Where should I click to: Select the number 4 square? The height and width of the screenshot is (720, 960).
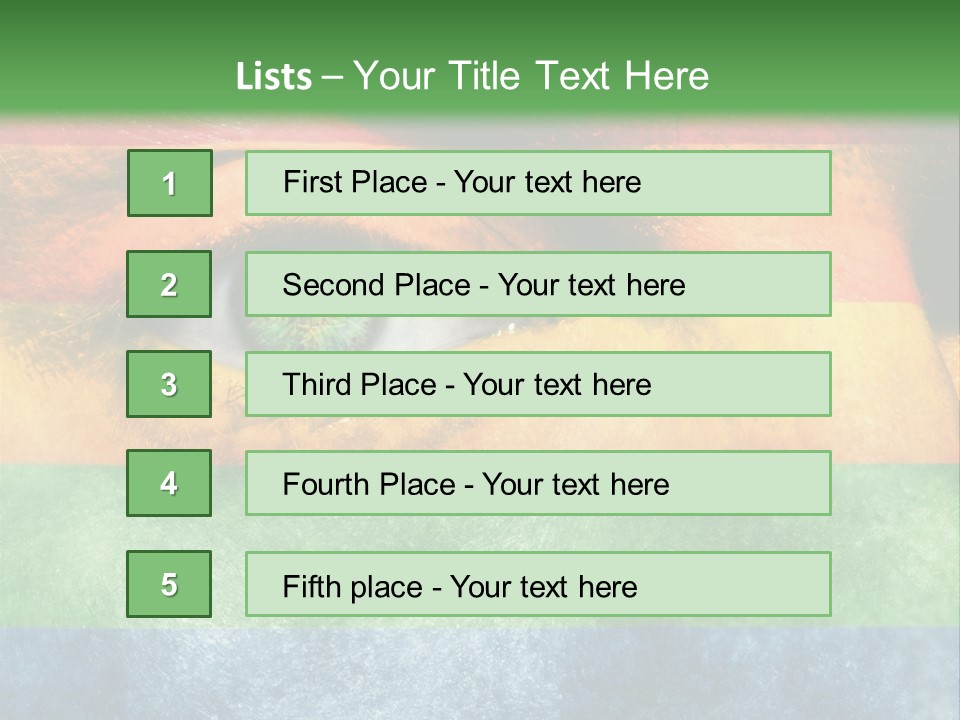coord(169,483)
